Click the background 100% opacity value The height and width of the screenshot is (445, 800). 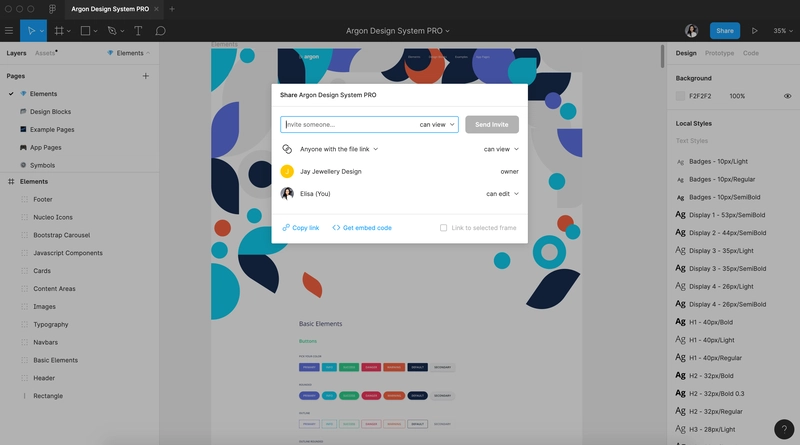pos(737,96)
